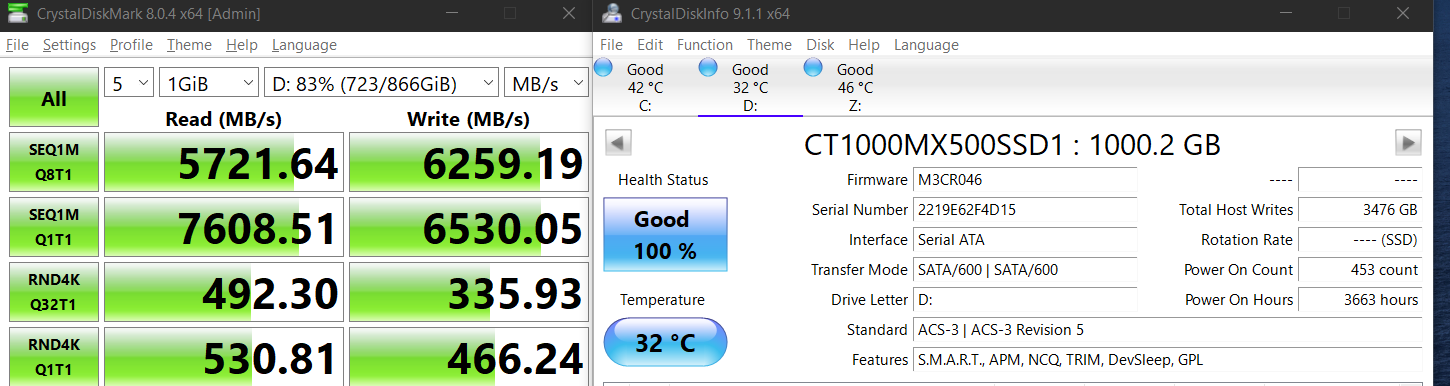Open Theme menu in CrystalDiskInfo
Screen dimensions: 1450x386
pos(769,45)
